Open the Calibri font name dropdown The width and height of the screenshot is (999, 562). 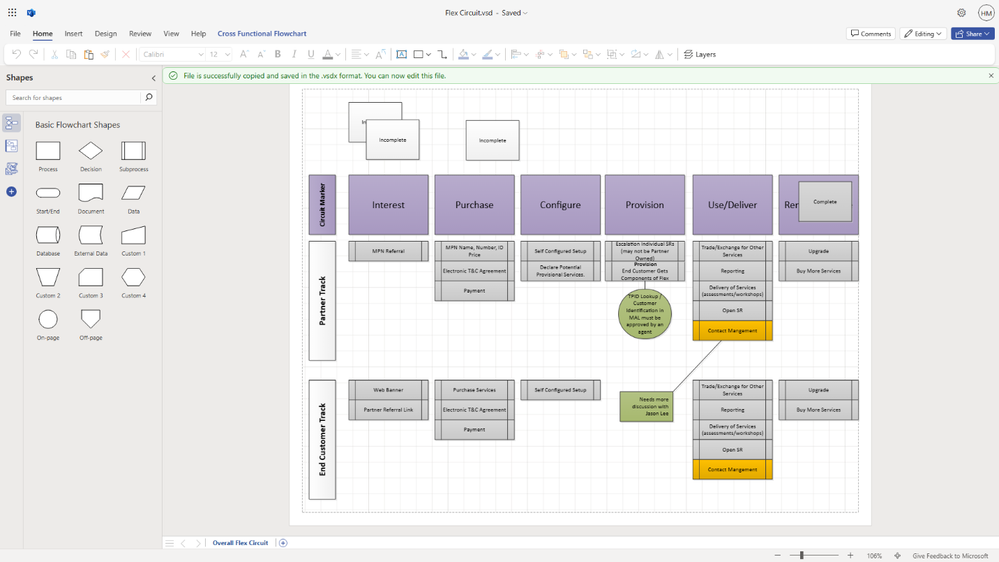[x=172, y=54]
